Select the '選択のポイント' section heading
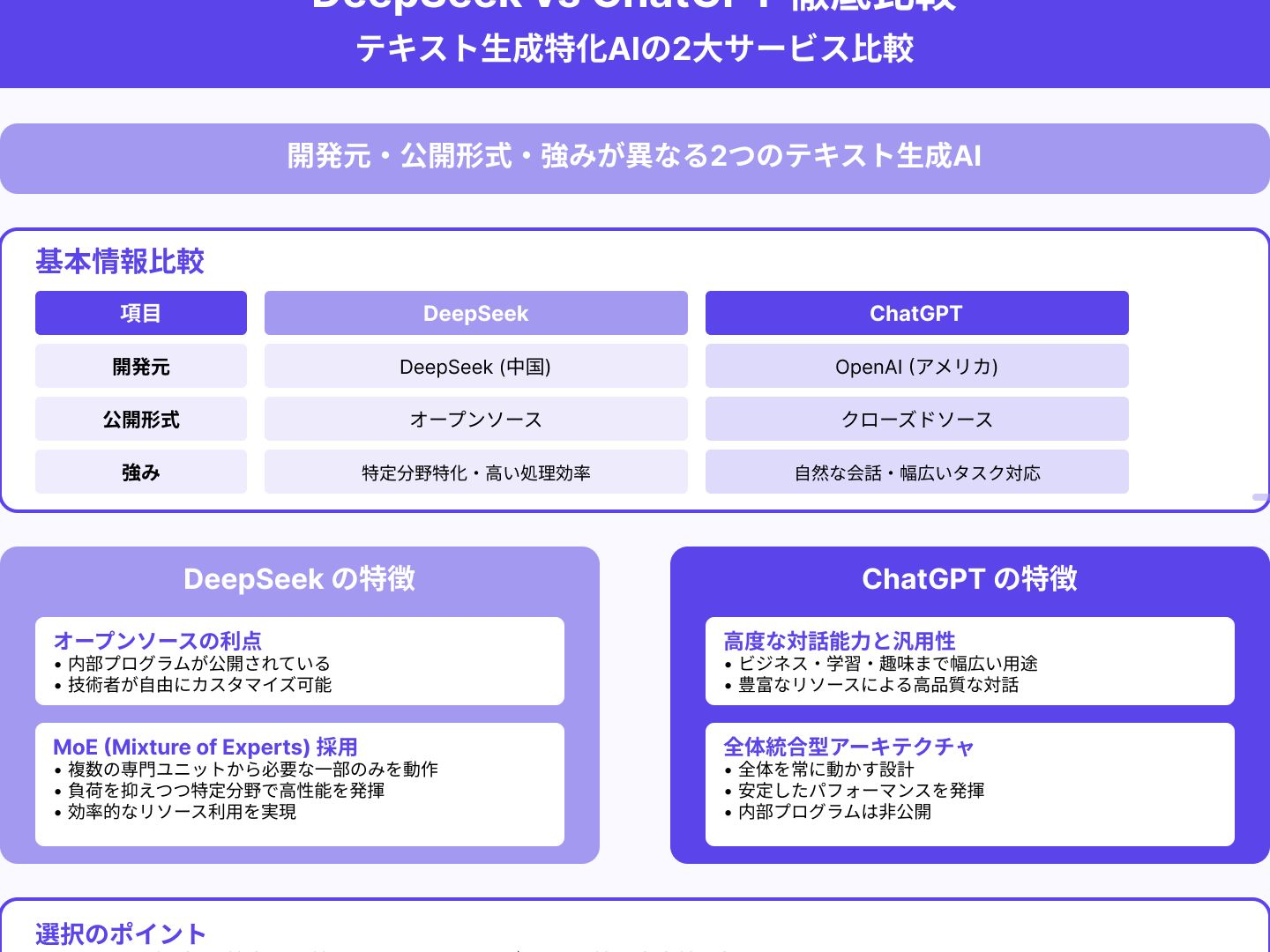 click(121, 934)
